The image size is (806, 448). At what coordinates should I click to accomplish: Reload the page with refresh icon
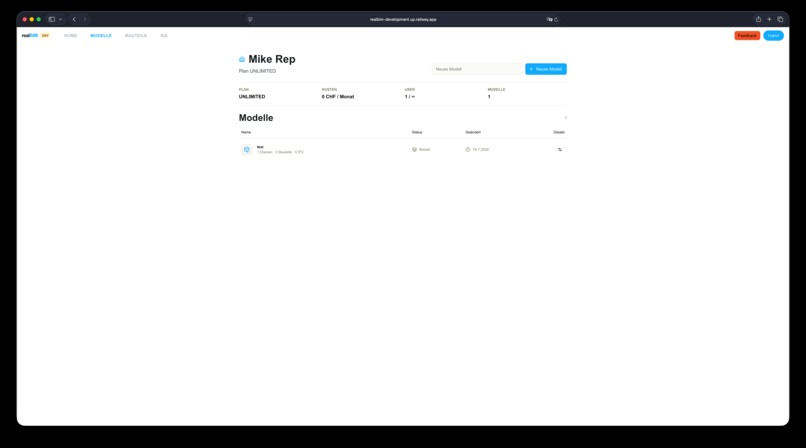pos(556,20)
